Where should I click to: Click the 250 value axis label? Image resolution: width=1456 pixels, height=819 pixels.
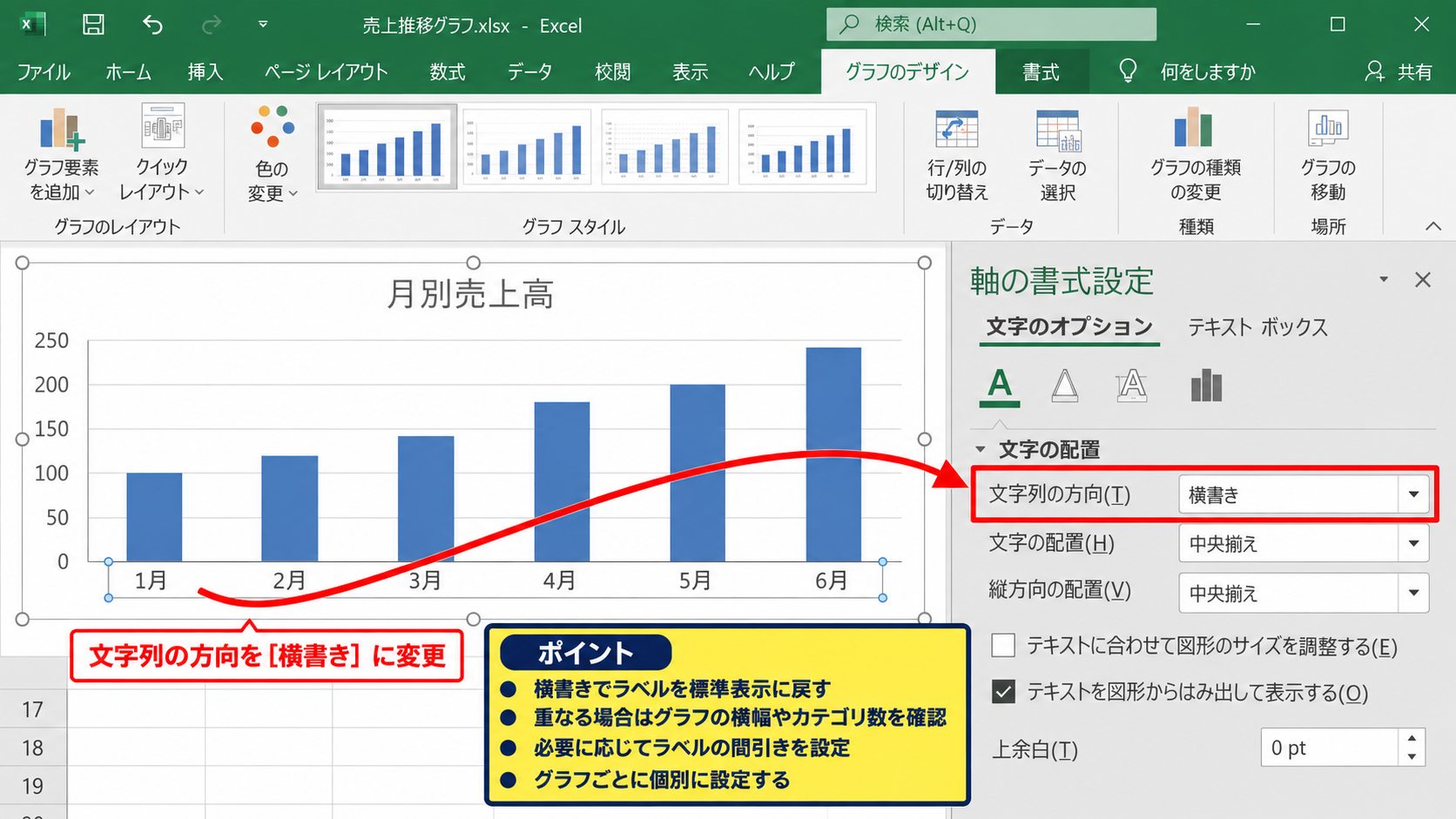(51, 340)
